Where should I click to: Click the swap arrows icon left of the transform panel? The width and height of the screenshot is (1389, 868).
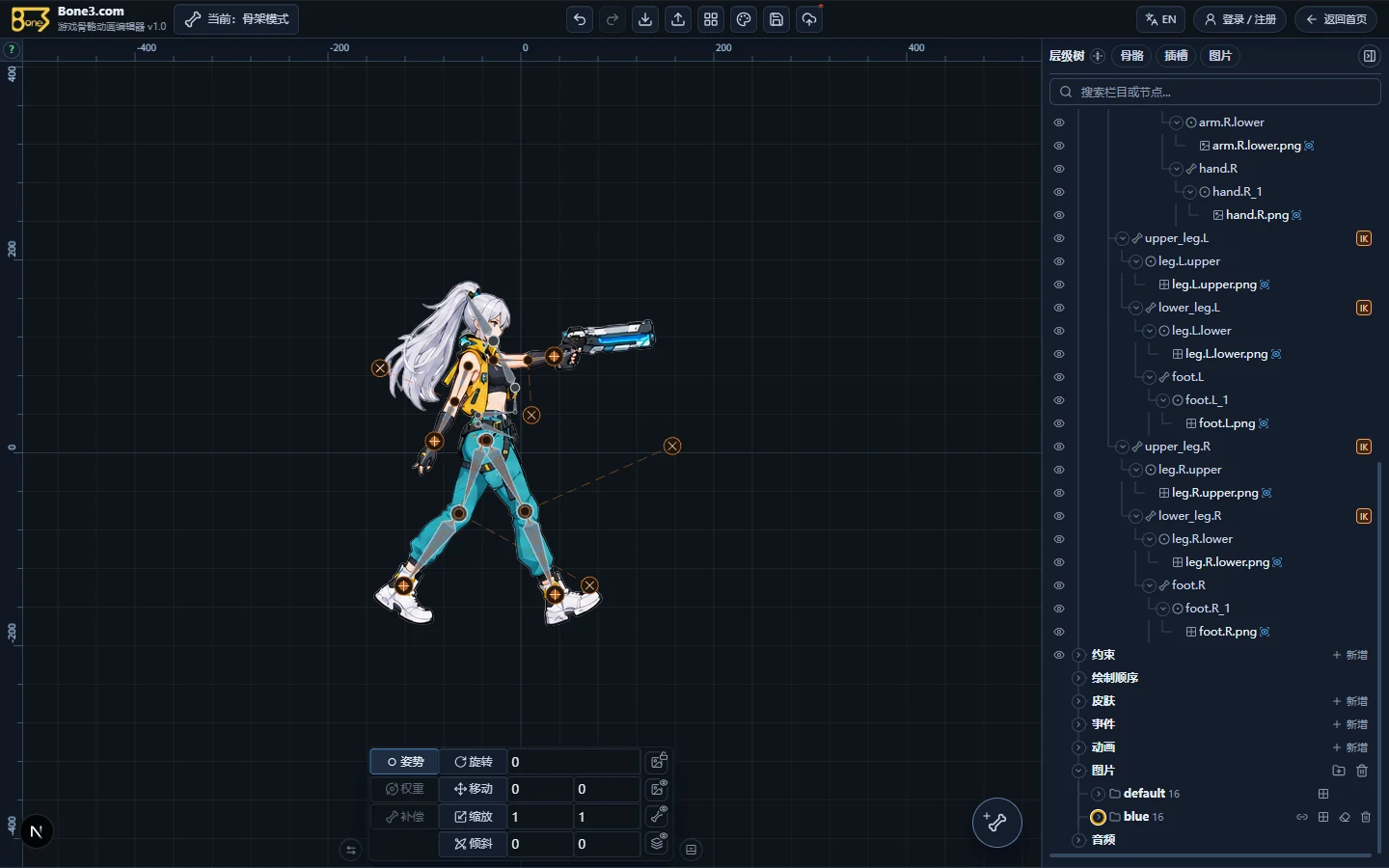pos(351,850)
